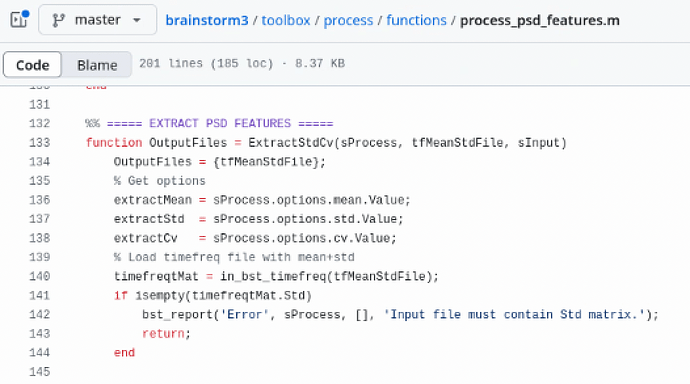Click the bst_report call on line 142
Screen dimensions: 690x384
177,315
